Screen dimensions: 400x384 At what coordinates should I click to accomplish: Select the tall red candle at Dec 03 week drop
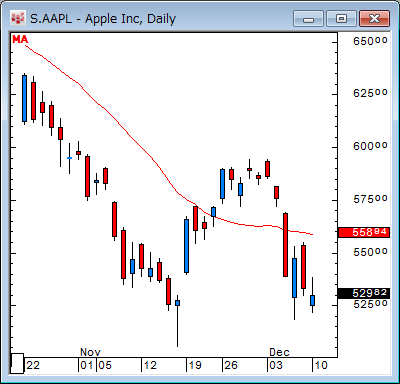coord(285,245)
